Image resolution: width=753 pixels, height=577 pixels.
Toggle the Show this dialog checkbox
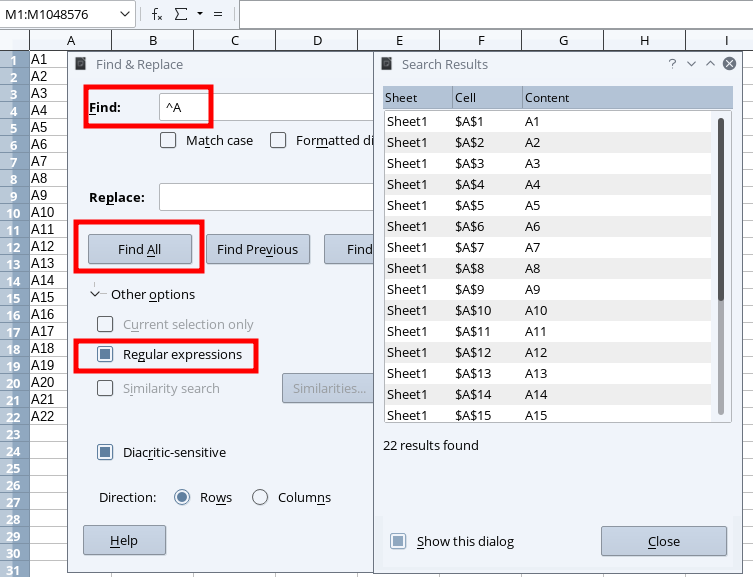tap(398, 541)
